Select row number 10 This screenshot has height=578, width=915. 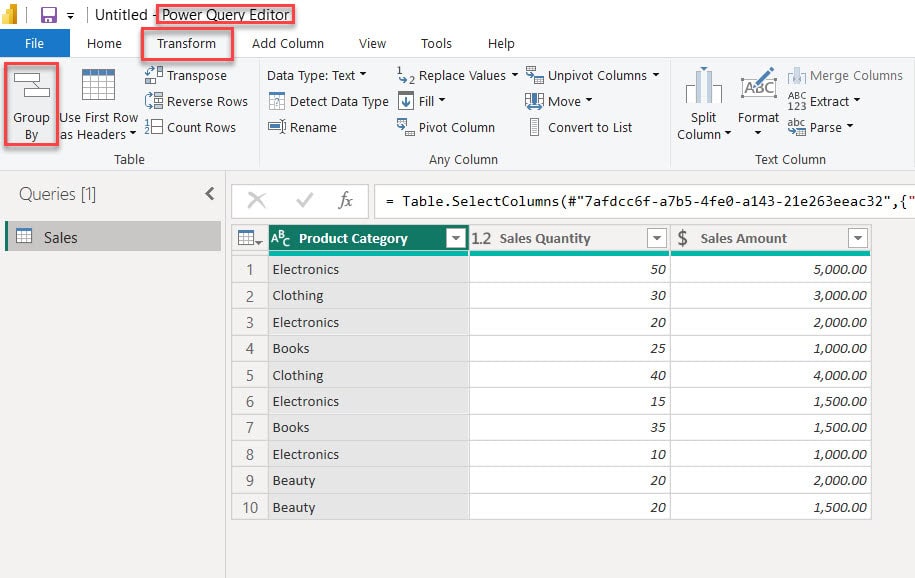pos(250,507)
